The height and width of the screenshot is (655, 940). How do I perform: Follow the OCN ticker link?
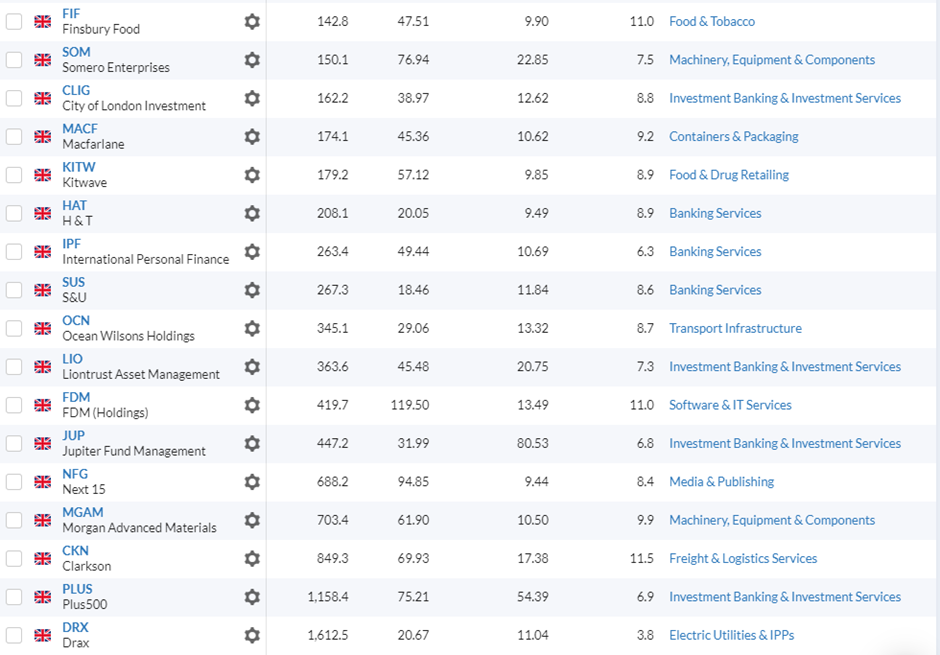tap(76, 321)
